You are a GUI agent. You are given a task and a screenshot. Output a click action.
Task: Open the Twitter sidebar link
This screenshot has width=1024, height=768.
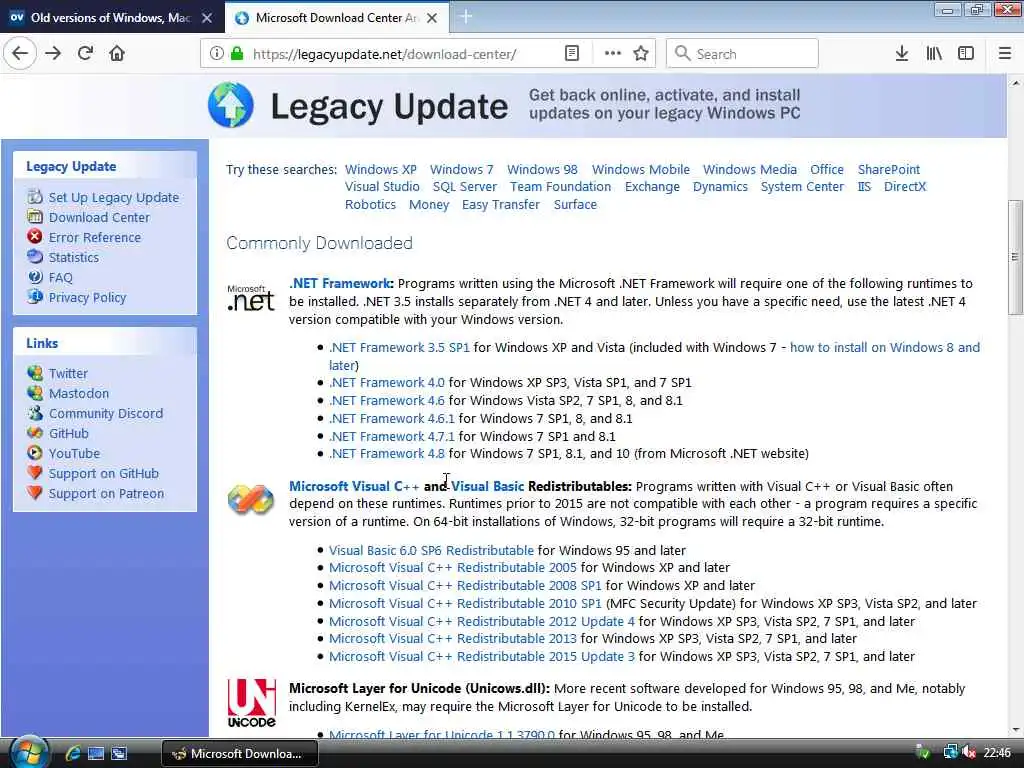pos(68,373)
